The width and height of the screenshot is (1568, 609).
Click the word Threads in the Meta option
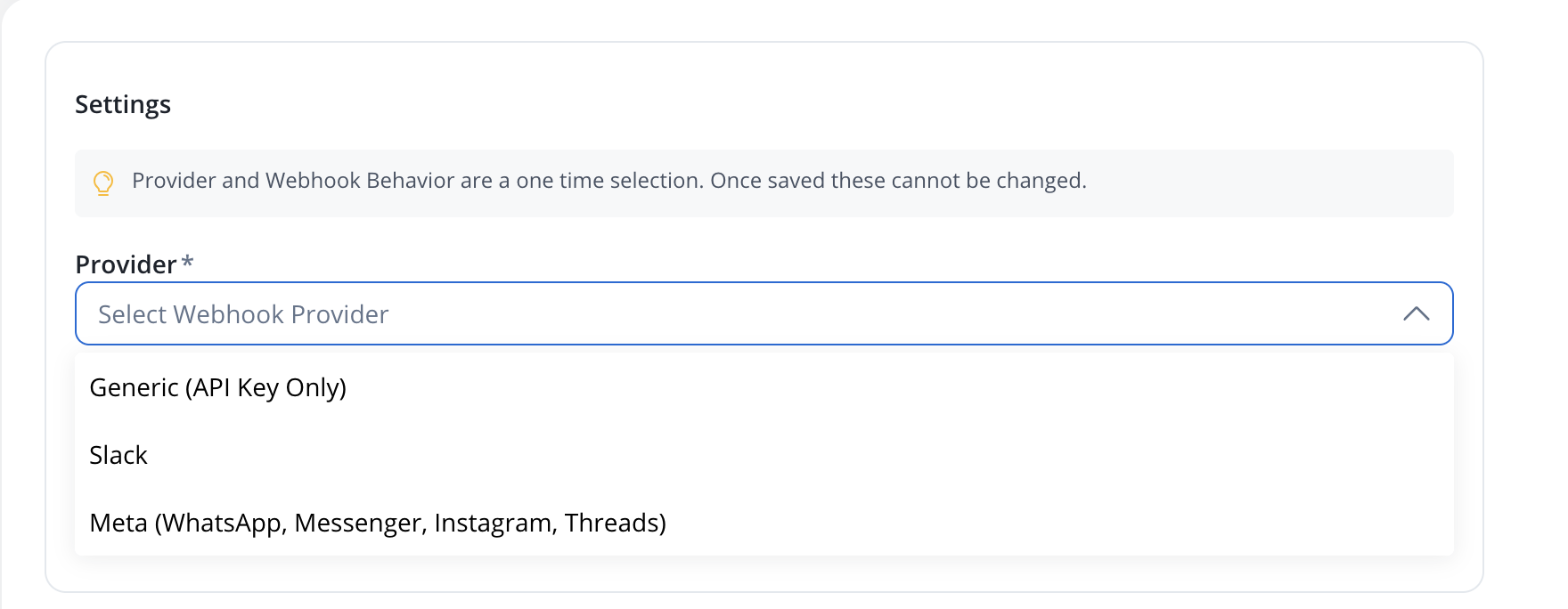[x=615, y=523]
